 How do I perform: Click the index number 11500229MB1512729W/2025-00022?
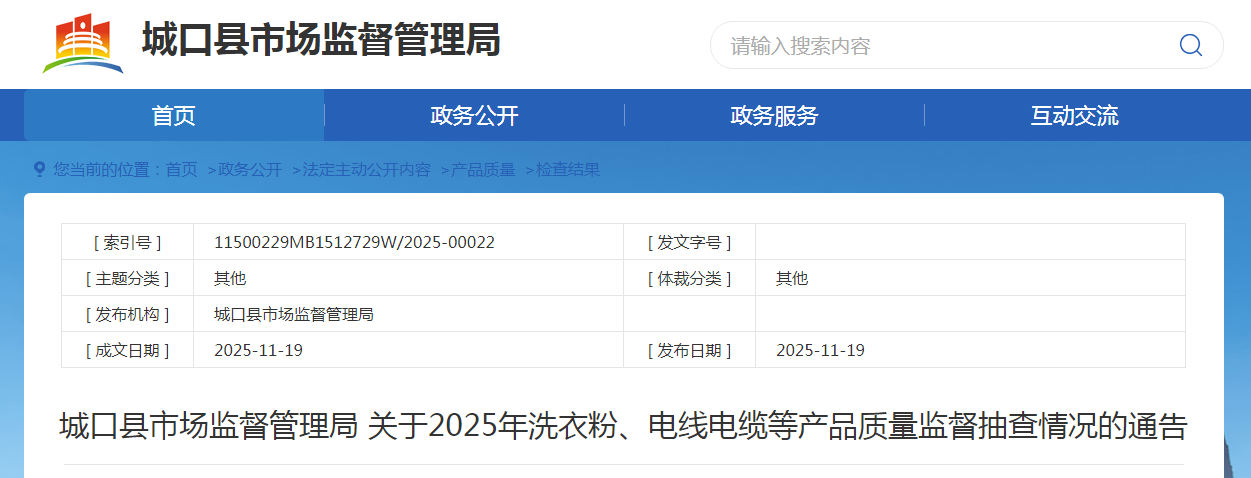354,242
